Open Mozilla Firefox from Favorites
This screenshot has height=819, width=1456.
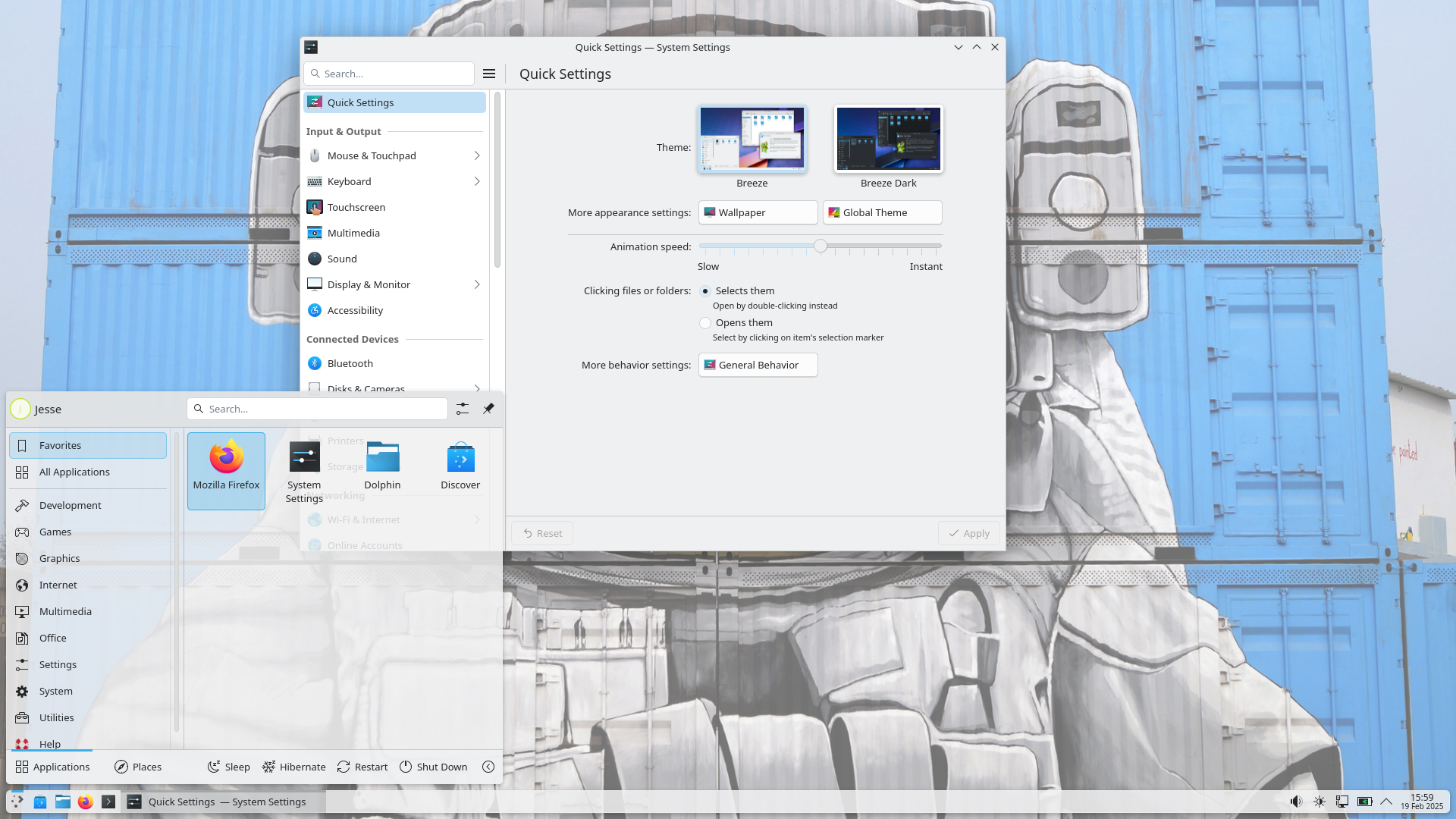pos(226,470)
